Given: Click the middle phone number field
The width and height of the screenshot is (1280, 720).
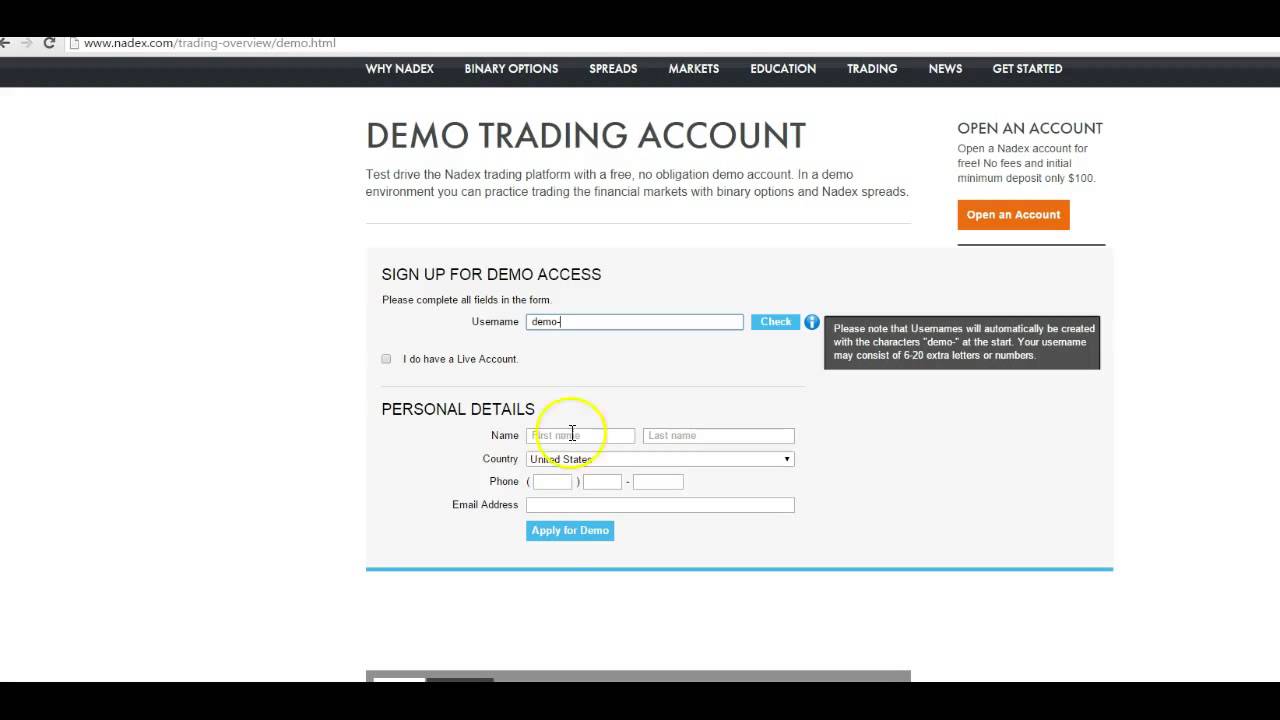Looking at the screenshot, I should (x=602, y=482).
